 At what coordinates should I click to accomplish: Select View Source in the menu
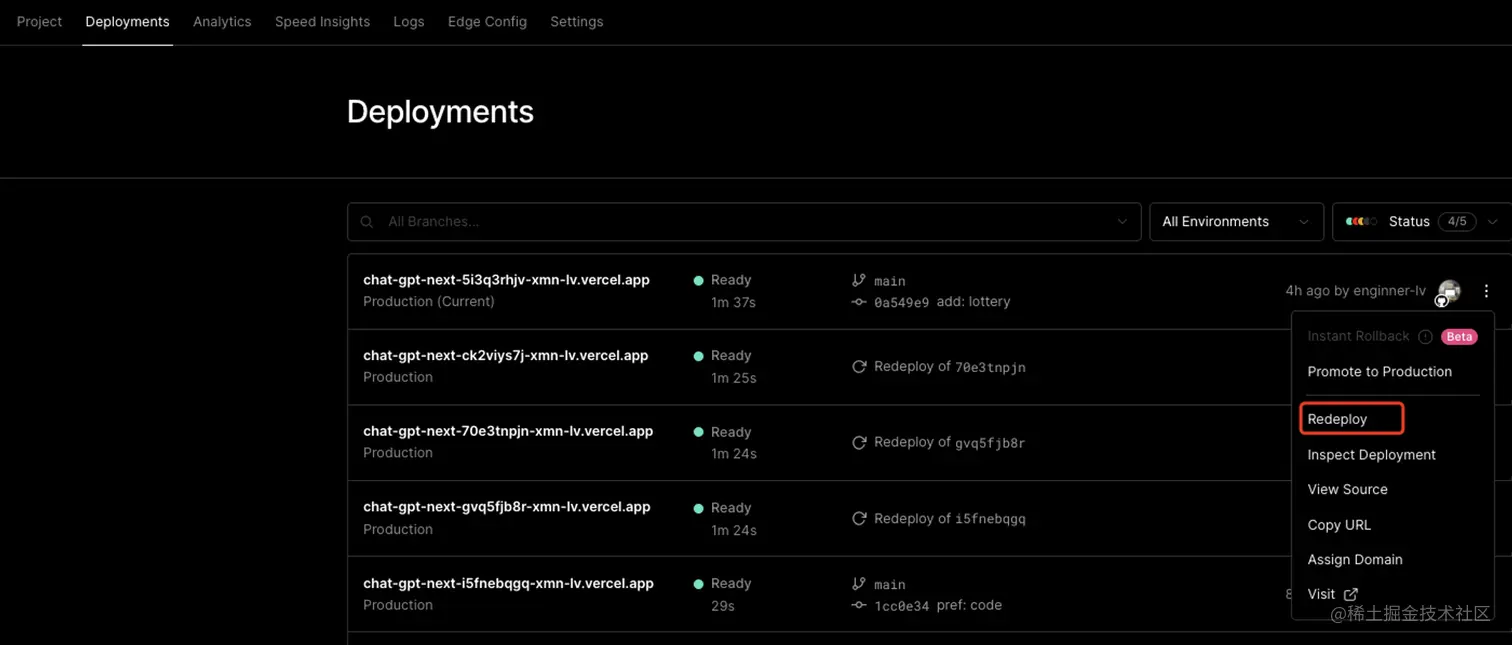1347,489
